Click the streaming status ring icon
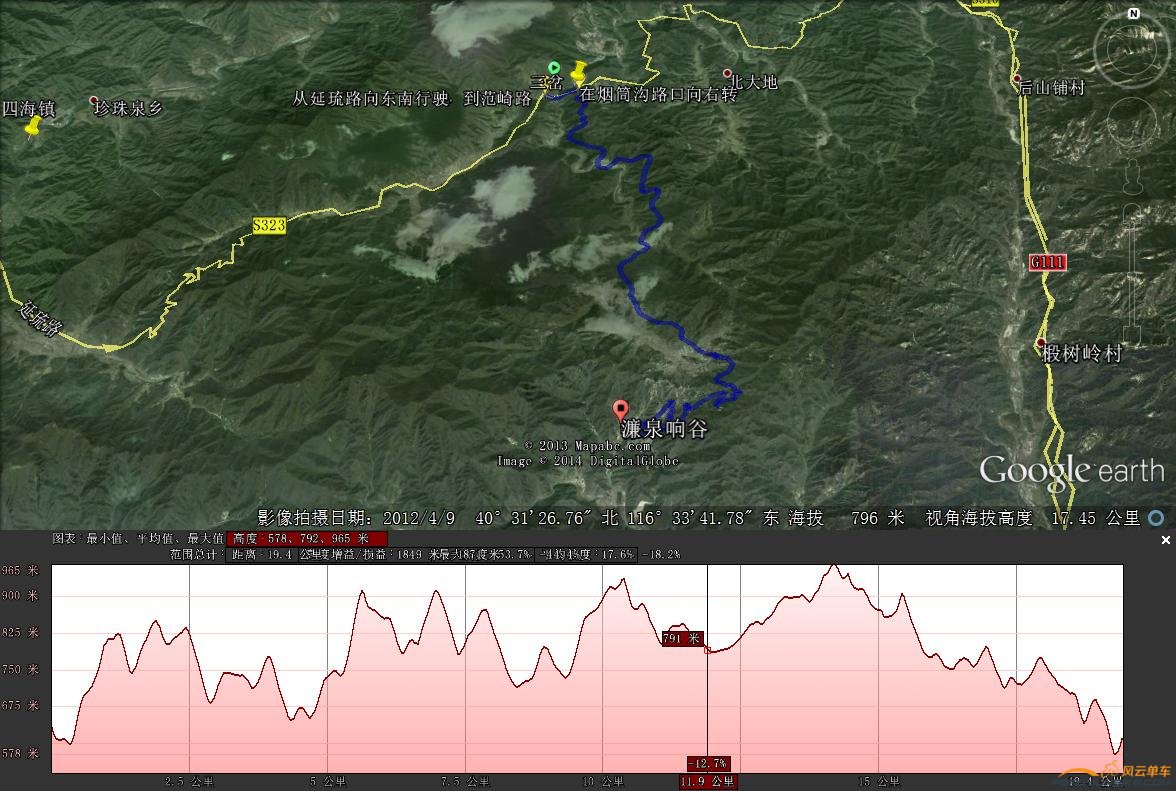Screen dimensions: 1176x791 [x=1156, y=517]
